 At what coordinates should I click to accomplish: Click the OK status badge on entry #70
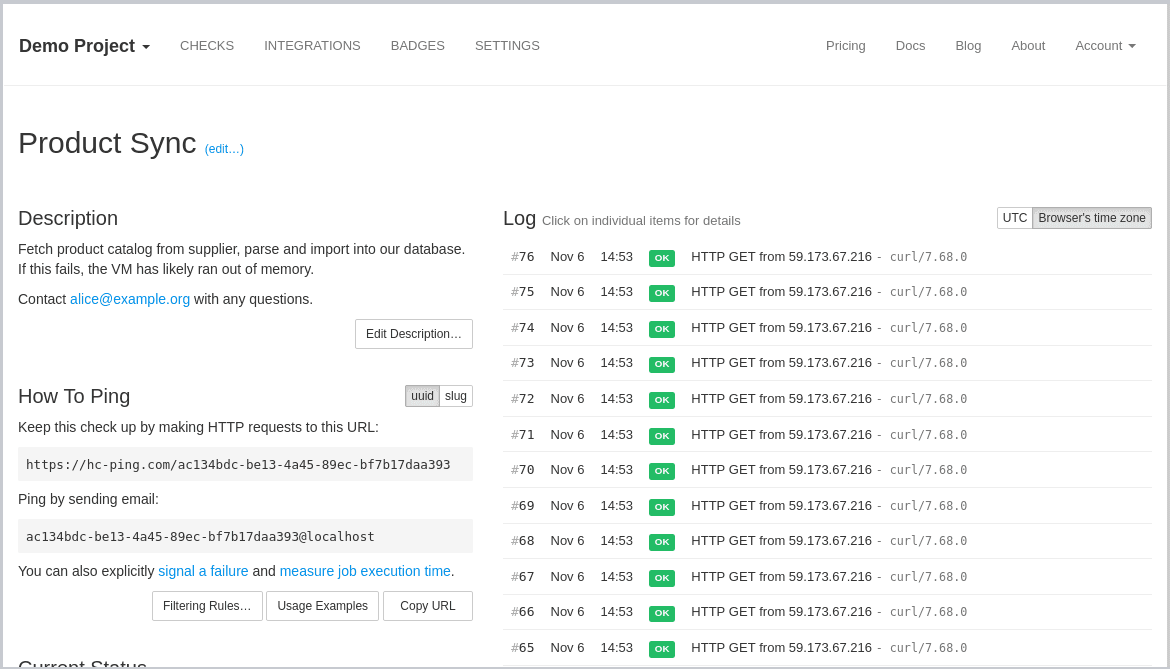click(661, 471)
